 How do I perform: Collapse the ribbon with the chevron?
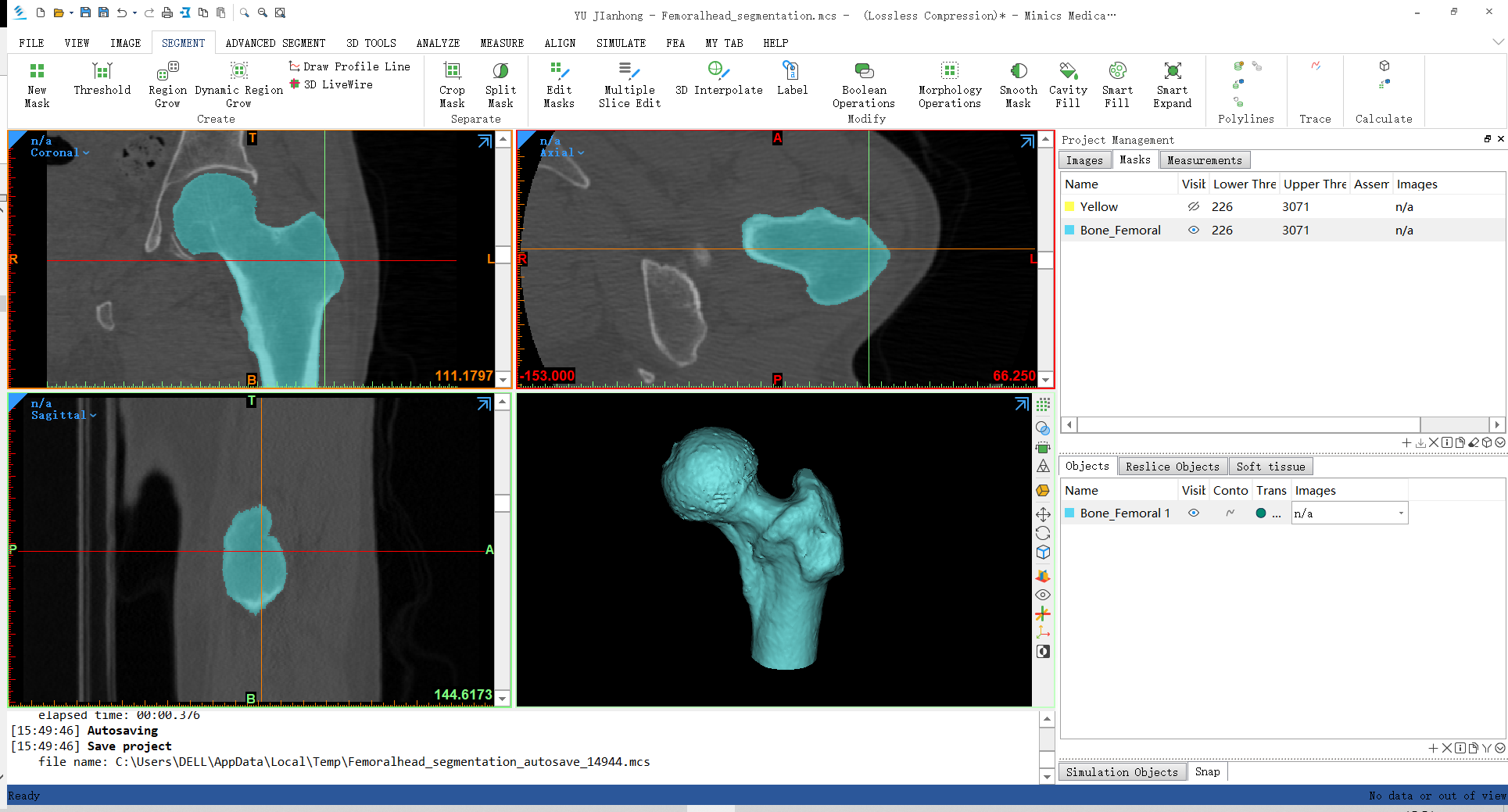1497,42
